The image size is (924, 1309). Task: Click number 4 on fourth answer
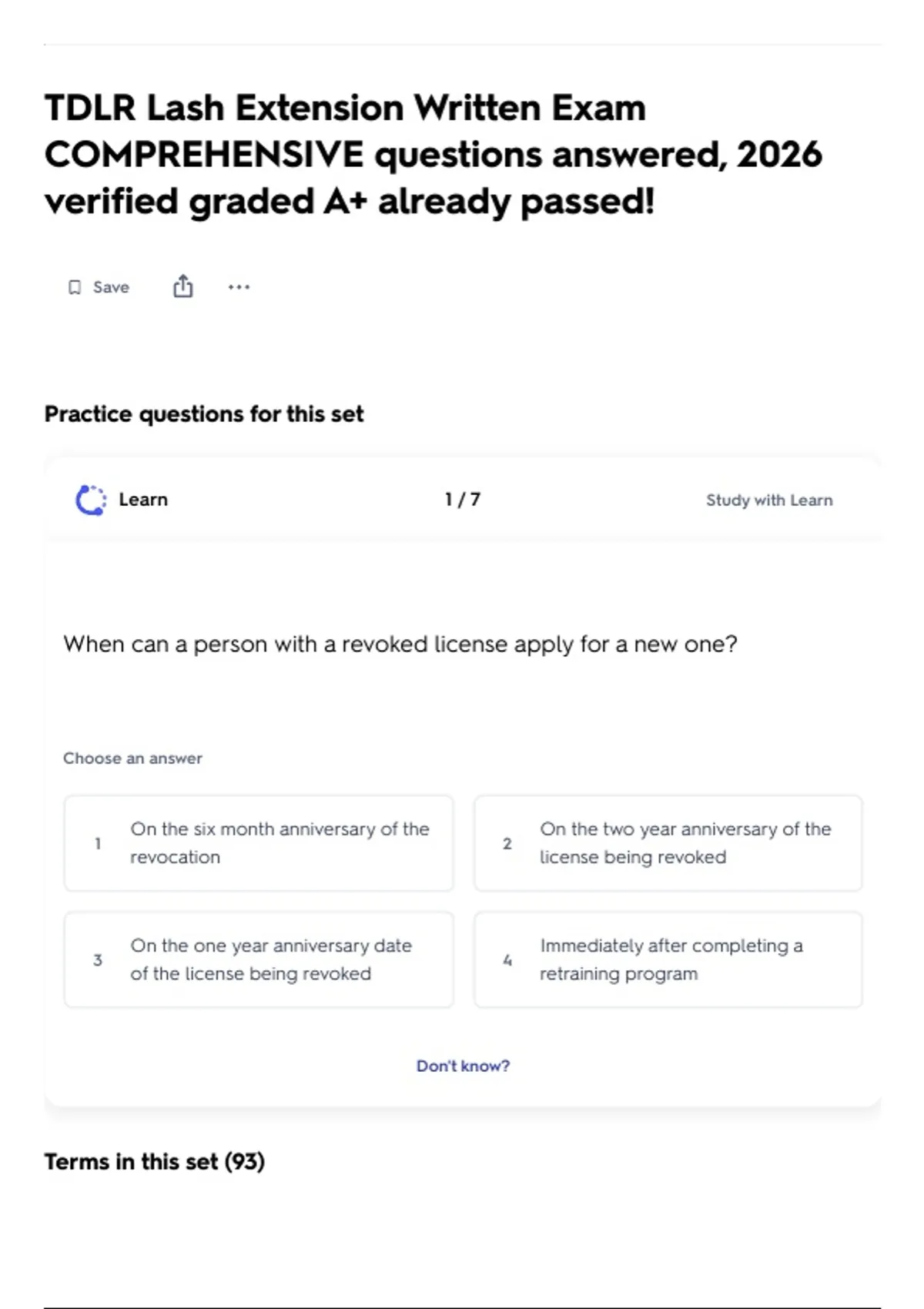507,959
